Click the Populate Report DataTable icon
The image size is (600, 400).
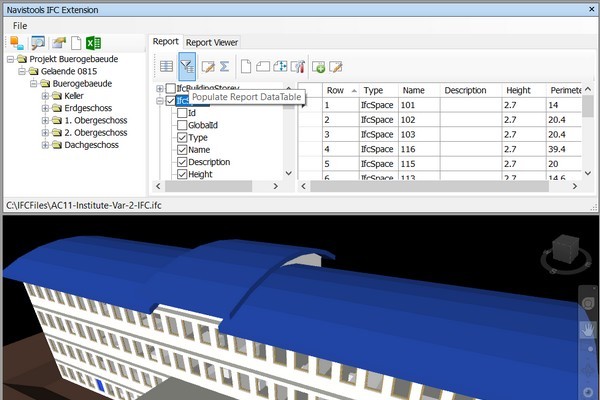click(x=187, y=66)
